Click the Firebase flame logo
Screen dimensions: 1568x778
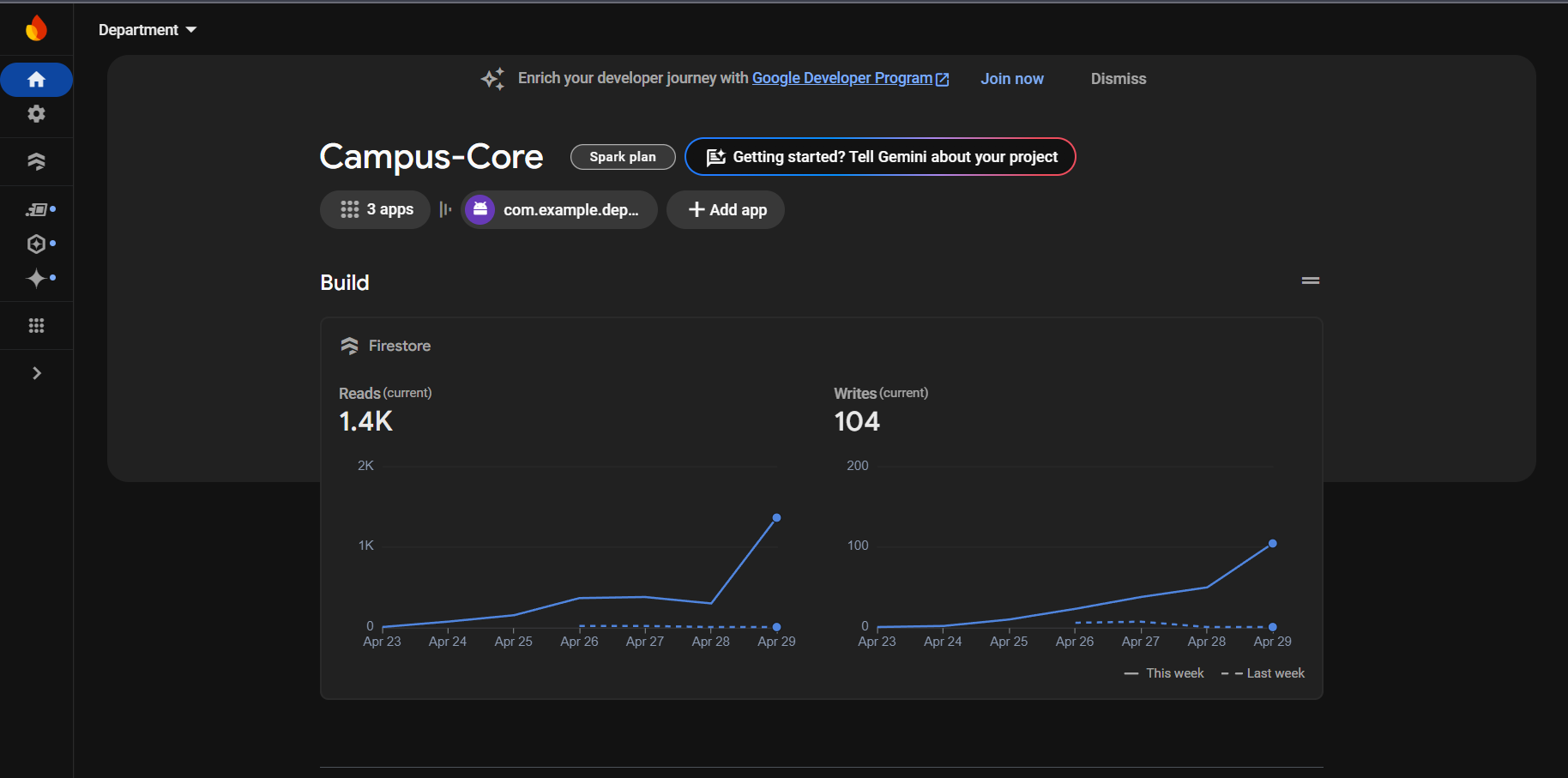(x=36, y=28)
